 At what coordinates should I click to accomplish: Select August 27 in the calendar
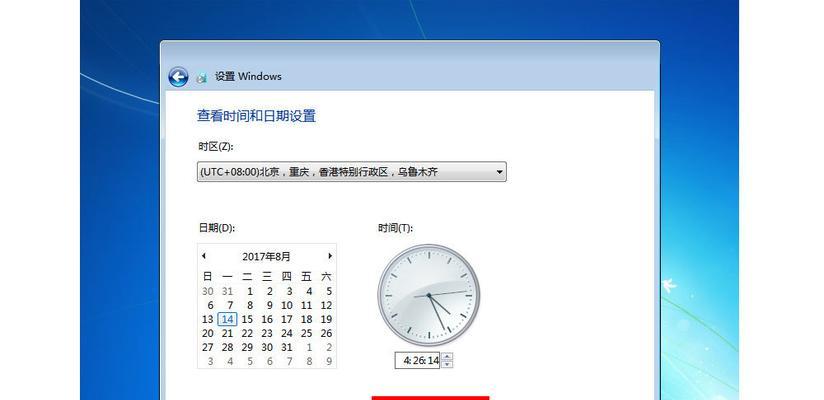click(208, 347)
